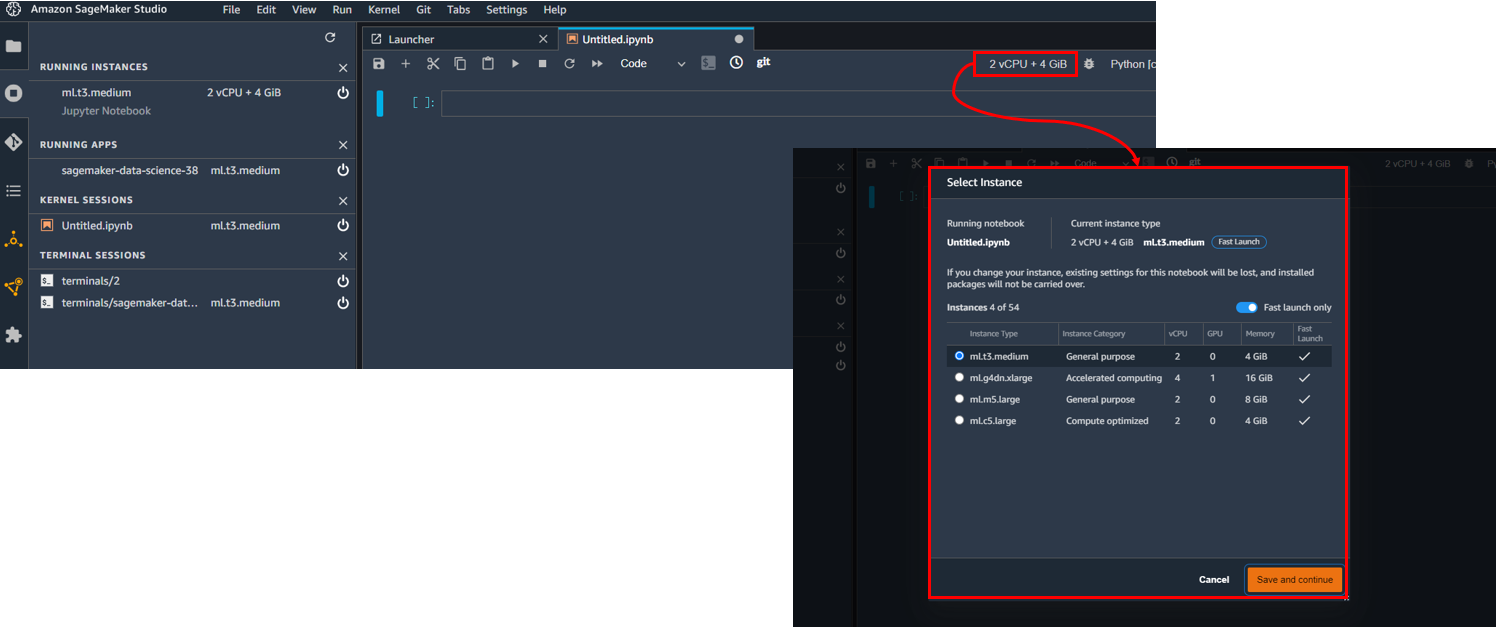The height and width of the screenshot is (627, 1496).
Task: Run the selected cell with the play icon
Action: coord(515,63)
